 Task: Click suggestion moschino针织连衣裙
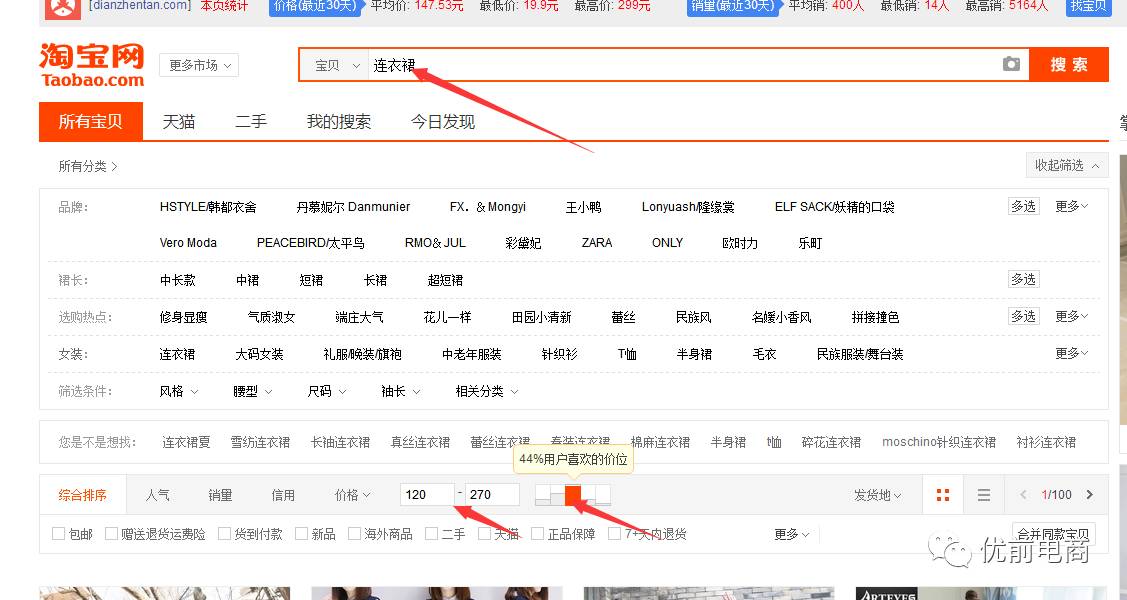939,442
